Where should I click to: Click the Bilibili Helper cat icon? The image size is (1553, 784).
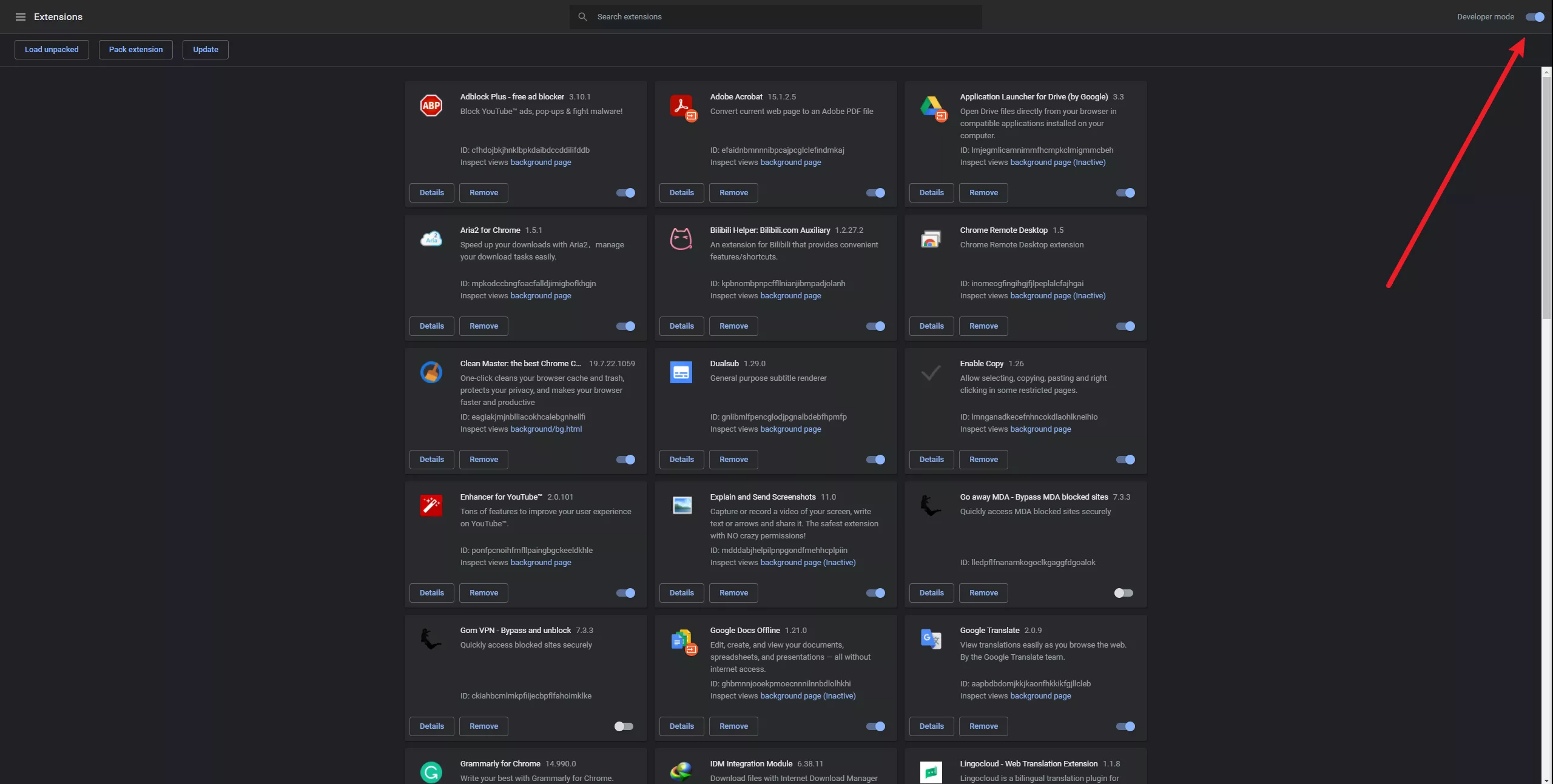click(x=681, y=239)
